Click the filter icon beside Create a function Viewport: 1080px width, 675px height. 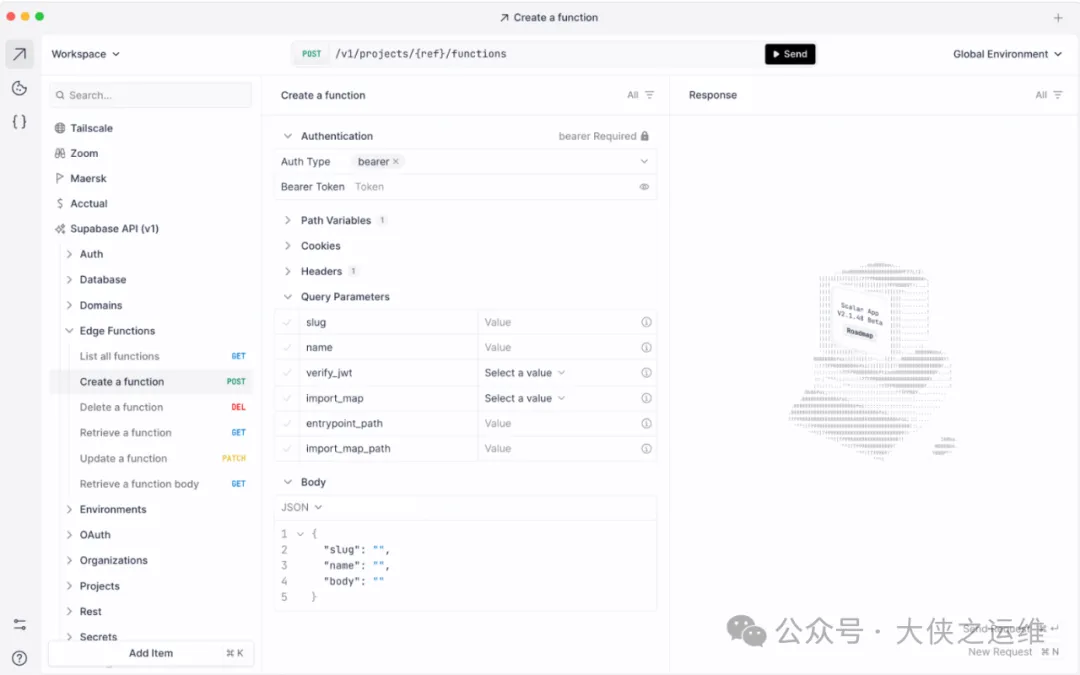pos(650,95)
